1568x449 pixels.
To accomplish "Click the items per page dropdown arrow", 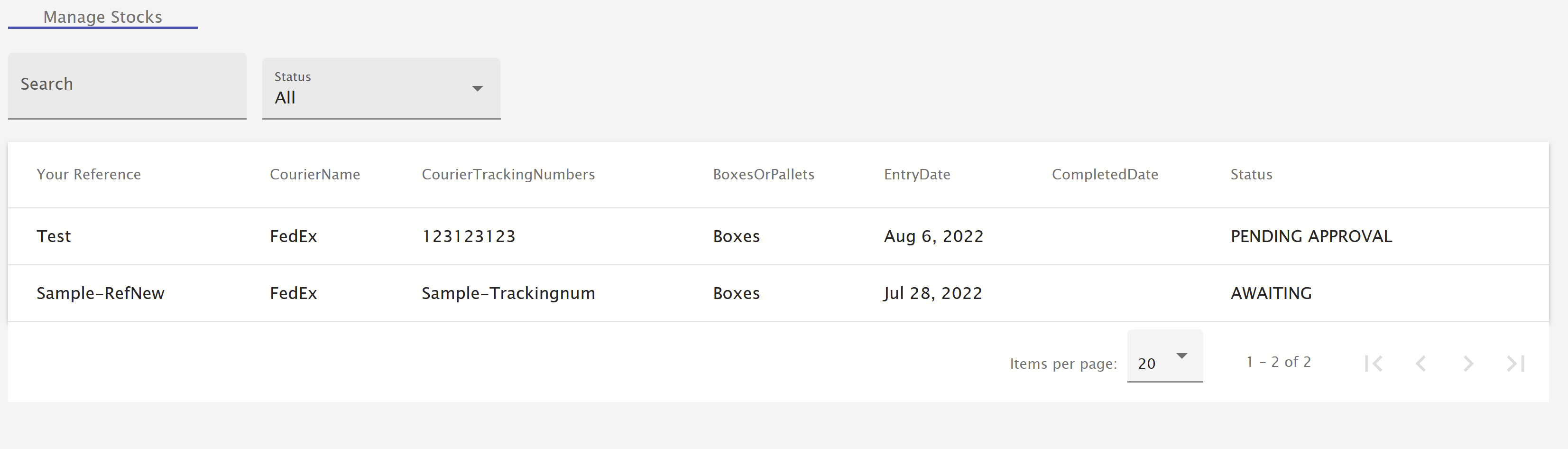I will (x=1182, y=355).
